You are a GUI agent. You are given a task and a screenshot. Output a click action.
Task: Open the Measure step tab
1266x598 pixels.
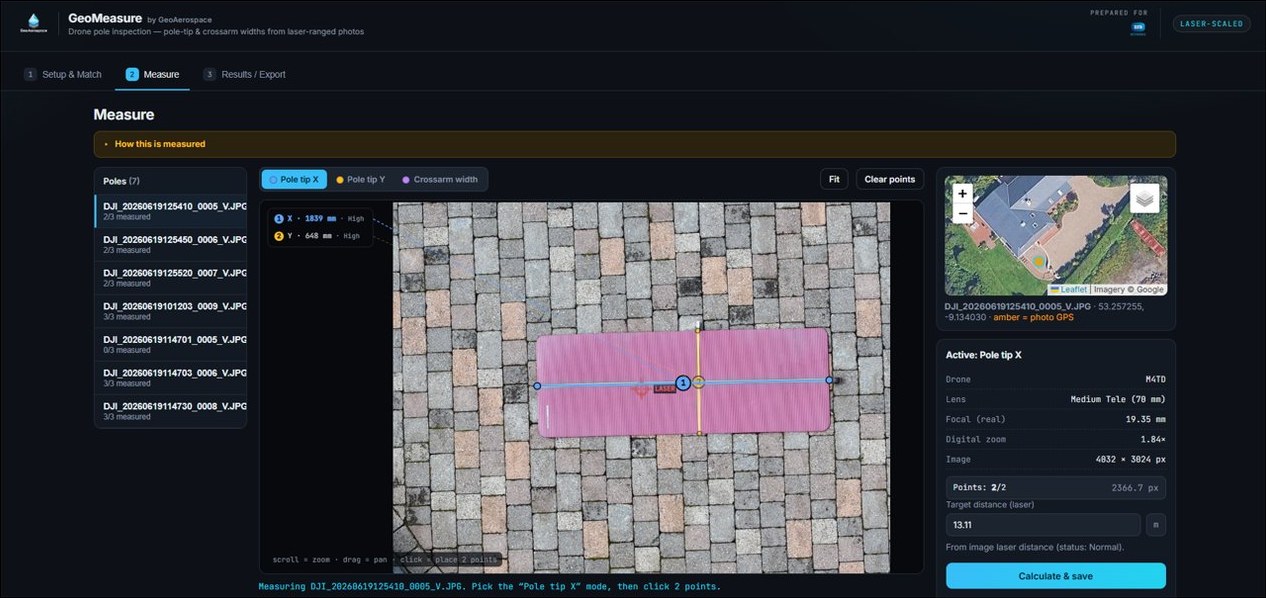tap(153, 74)
